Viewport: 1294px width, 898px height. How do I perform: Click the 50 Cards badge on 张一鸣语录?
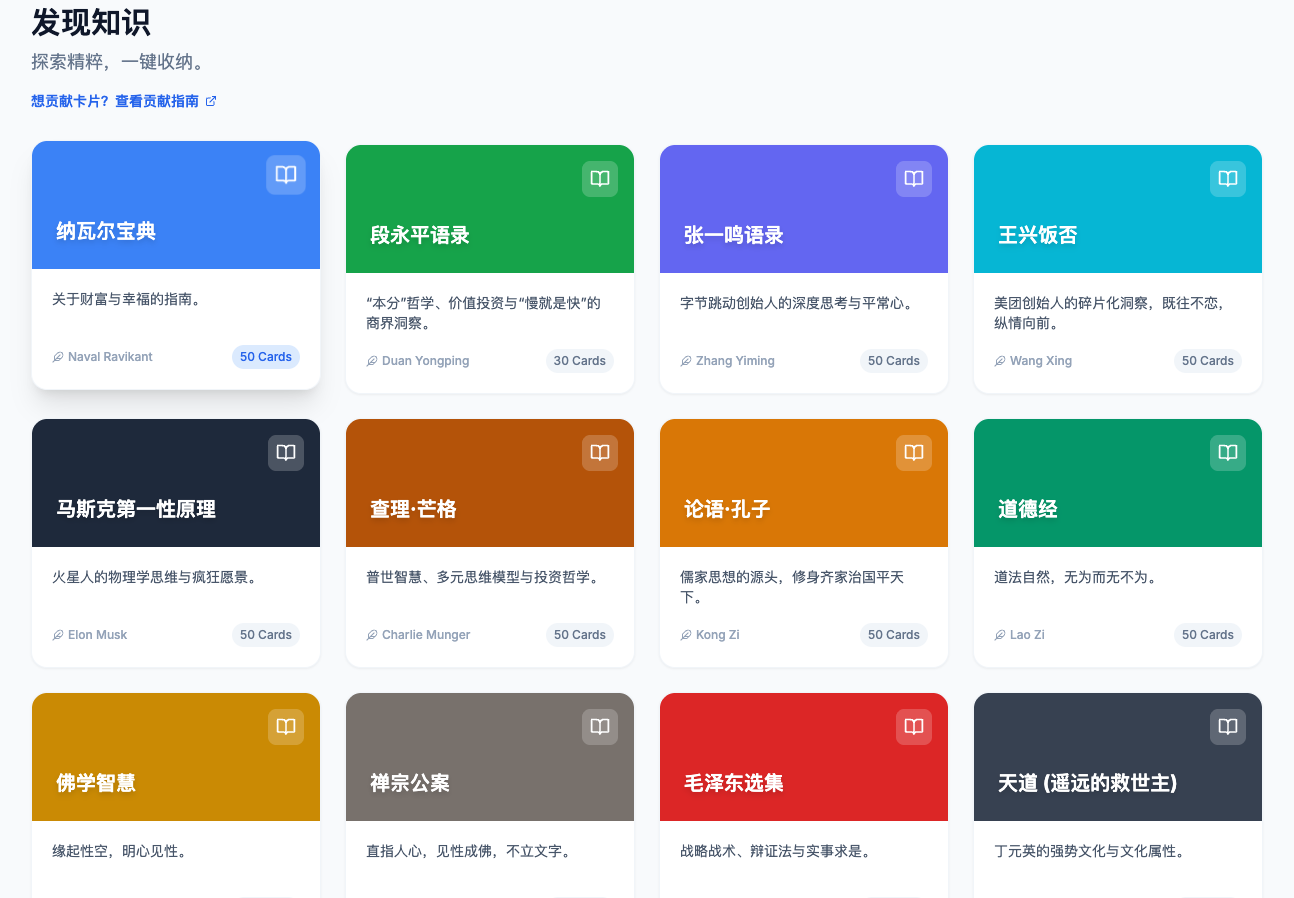(x=894, y=361)
